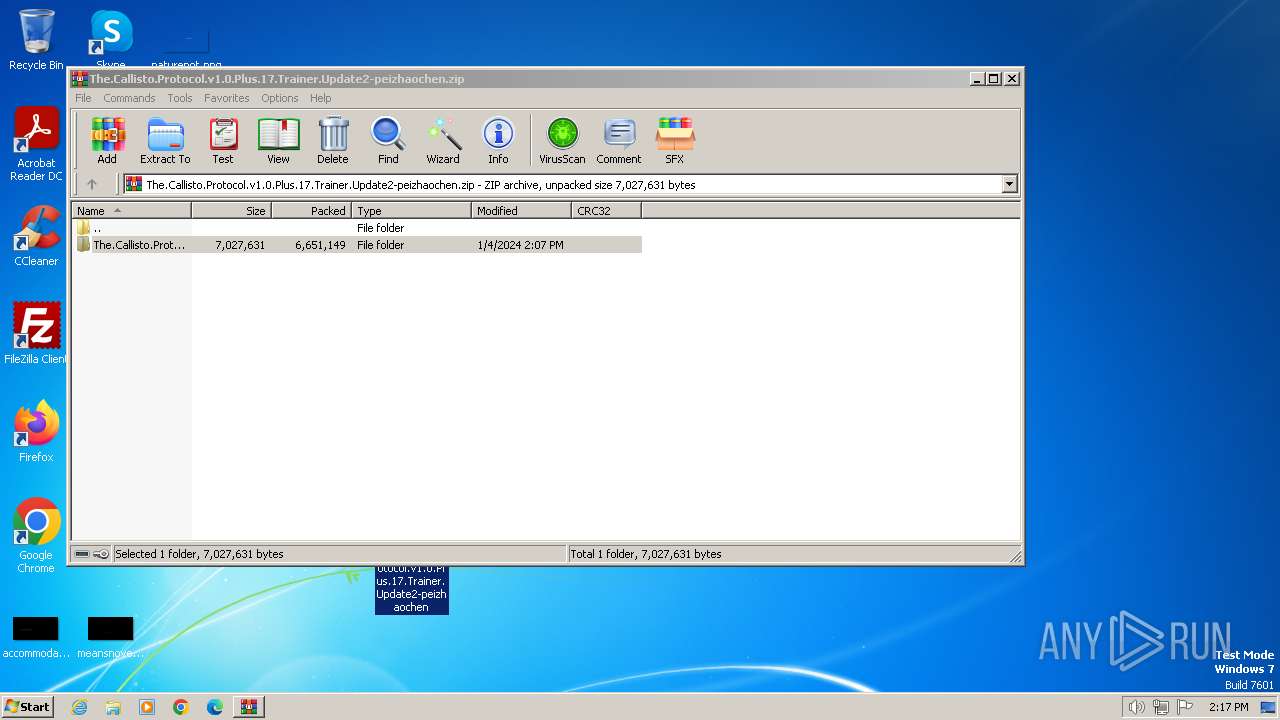The width and height of the screenshot is (1280, 720).
Task: Click the network tray icon
Action: [1161, 707]
